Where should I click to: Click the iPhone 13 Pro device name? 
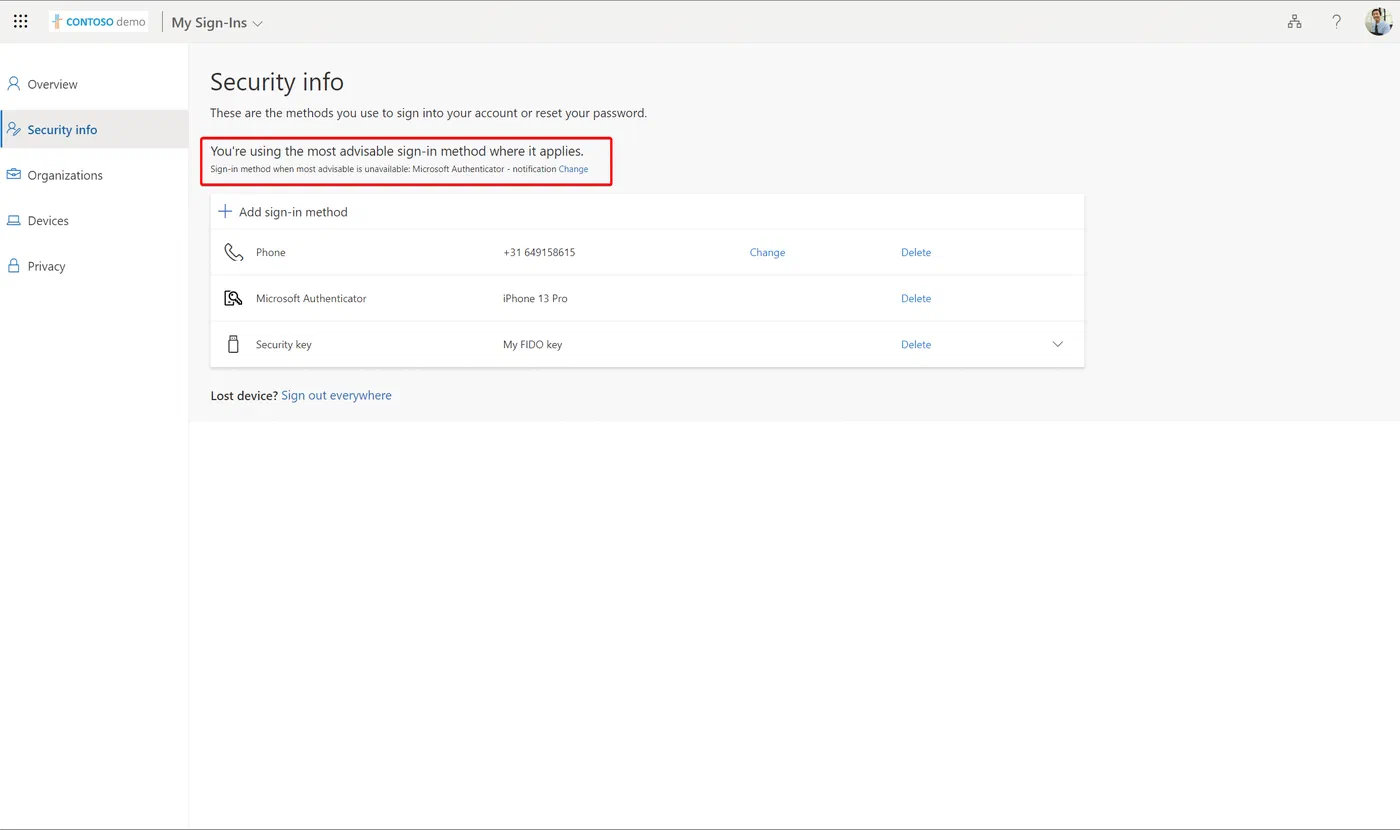coord(535,298)
